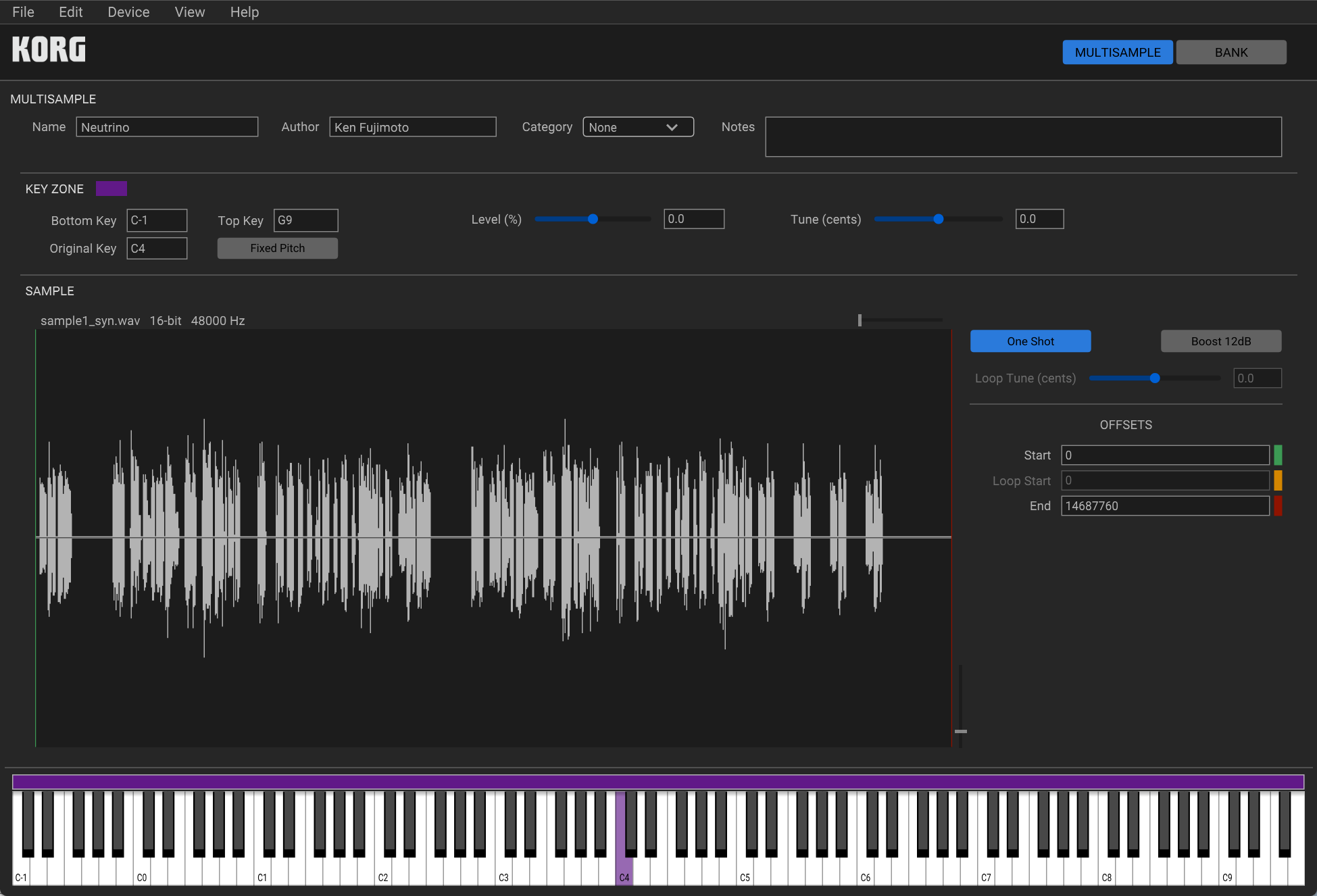Click the C5 piano key
This screenshot has height=896, width=1317.
[745, 872]
